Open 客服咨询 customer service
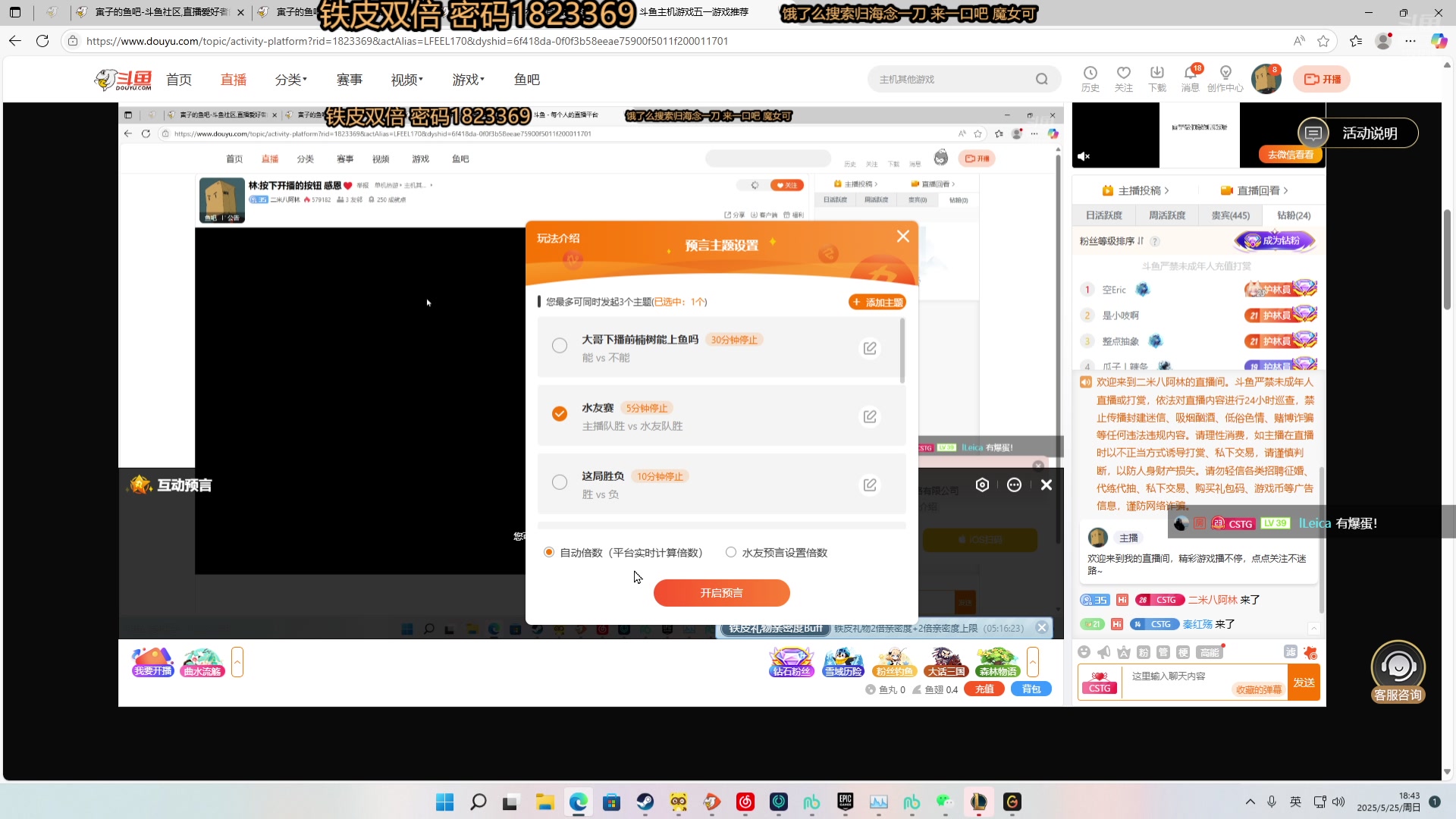 [1398, 672]
